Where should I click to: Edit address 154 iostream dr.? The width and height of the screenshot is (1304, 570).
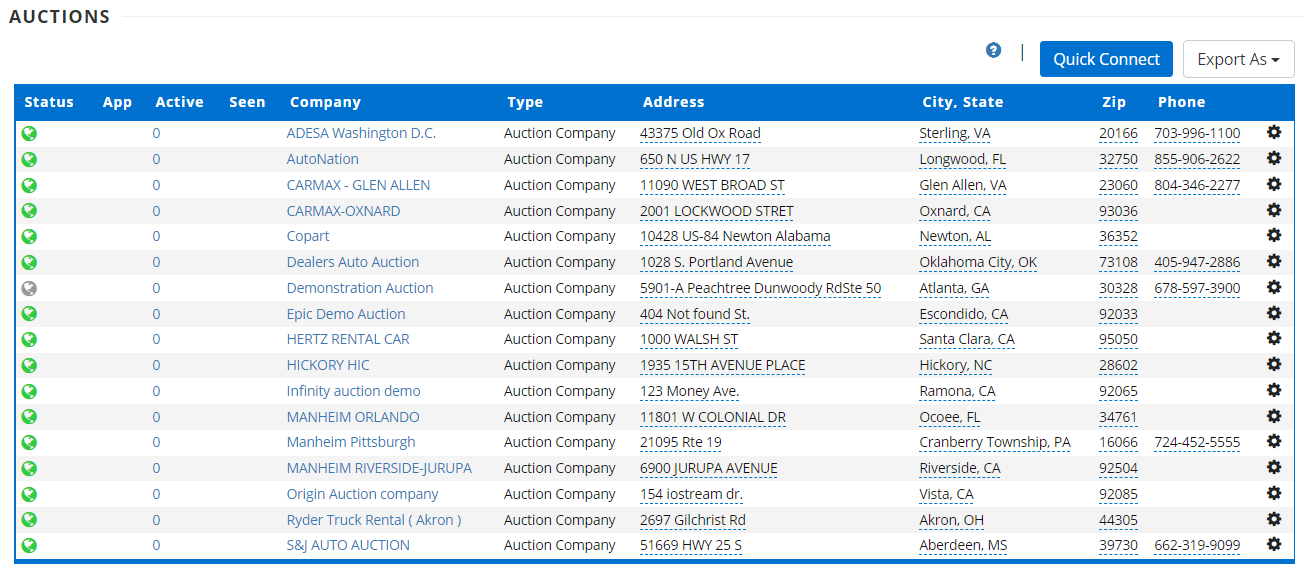coord(691,494)
